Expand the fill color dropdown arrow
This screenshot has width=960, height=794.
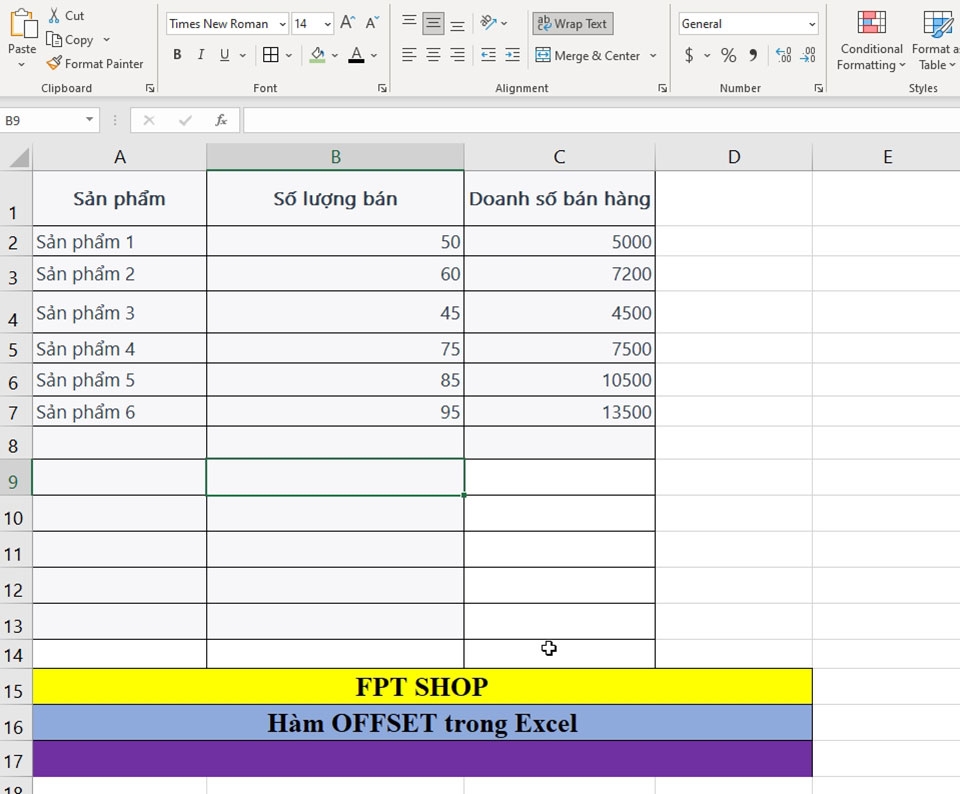pyautogui.click(x=335, y=55)
